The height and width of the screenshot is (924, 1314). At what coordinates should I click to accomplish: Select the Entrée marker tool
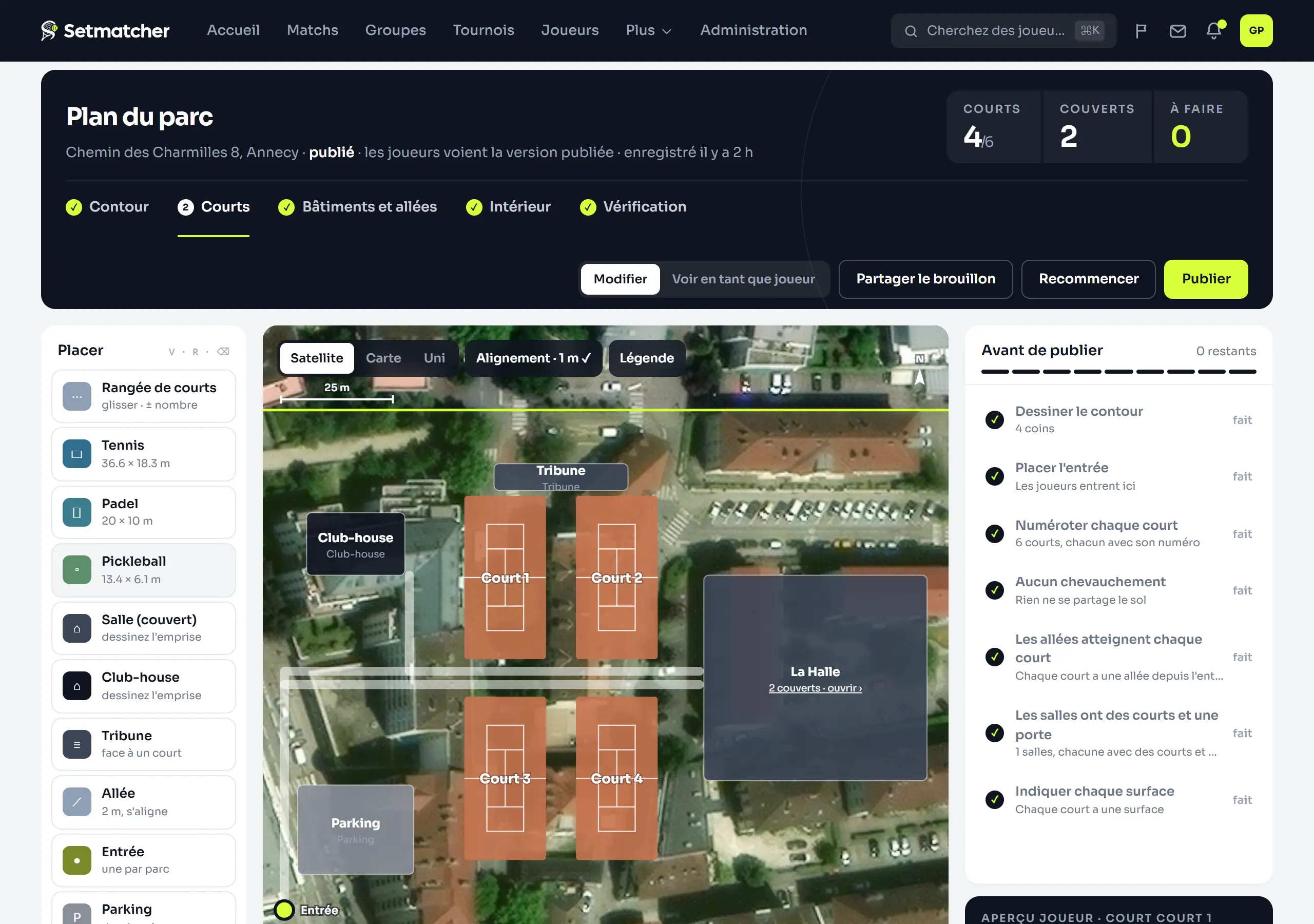point(144,860)
